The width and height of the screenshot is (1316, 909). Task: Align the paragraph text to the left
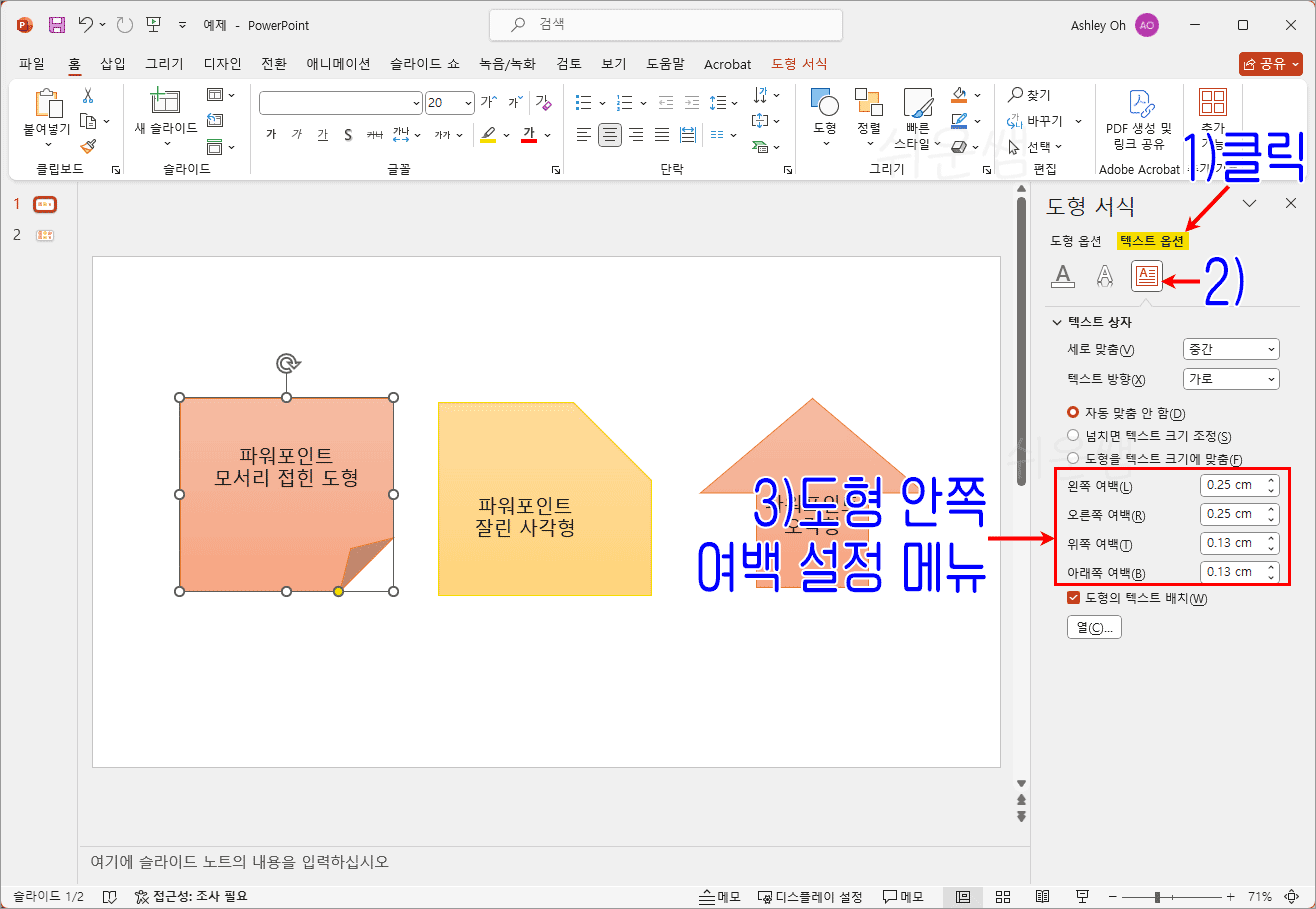(584, 135)
